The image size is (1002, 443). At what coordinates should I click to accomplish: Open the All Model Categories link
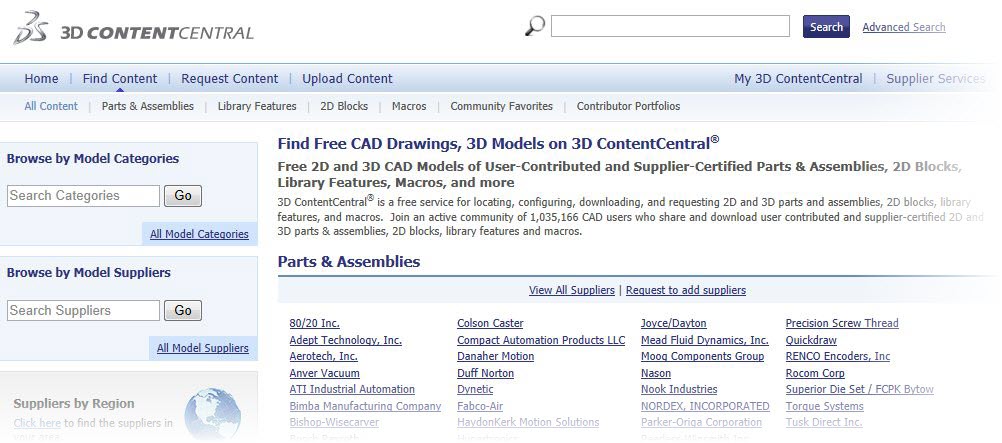click(199, 234)
